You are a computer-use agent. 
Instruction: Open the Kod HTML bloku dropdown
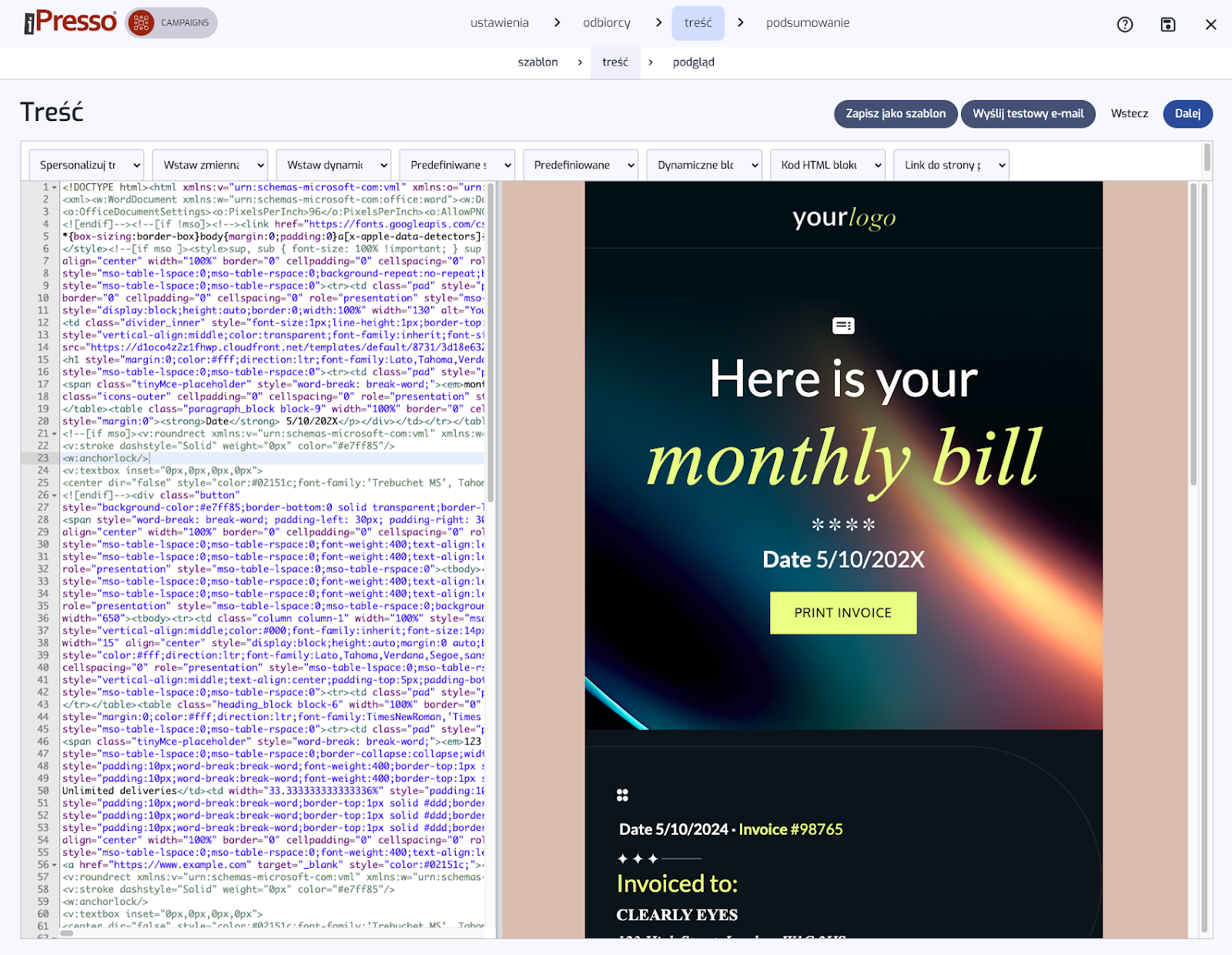(x=828, y=165)
